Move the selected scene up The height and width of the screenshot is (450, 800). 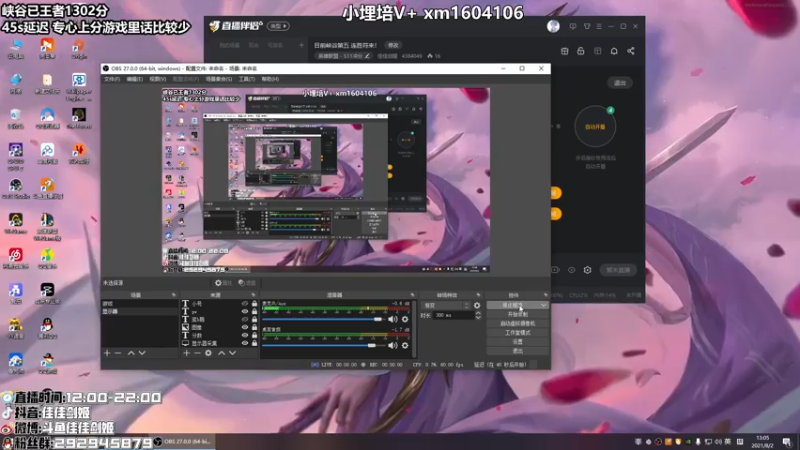coord(131,353)
